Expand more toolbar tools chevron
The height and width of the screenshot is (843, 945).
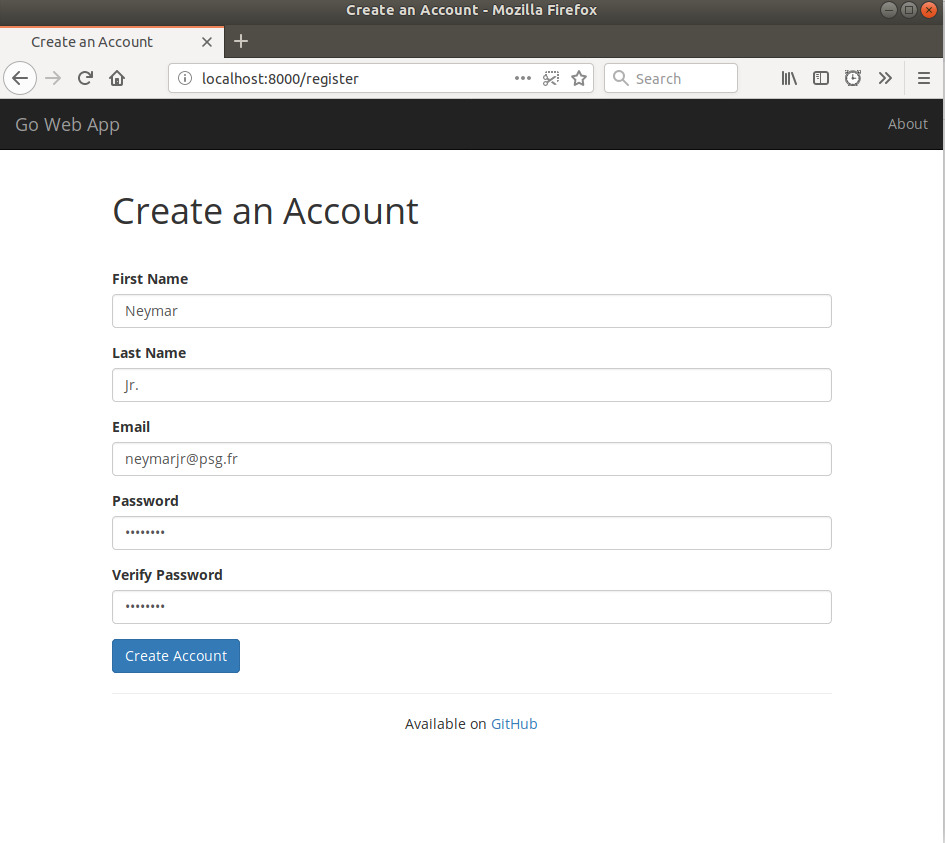point(885,78)
